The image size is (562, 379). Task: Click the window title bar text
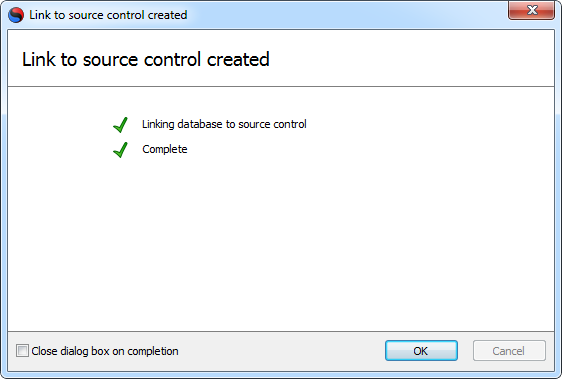[108, 15]
